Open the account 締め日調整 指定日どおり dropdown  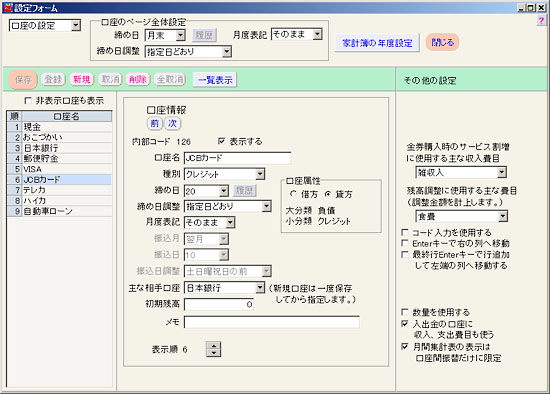266,206
